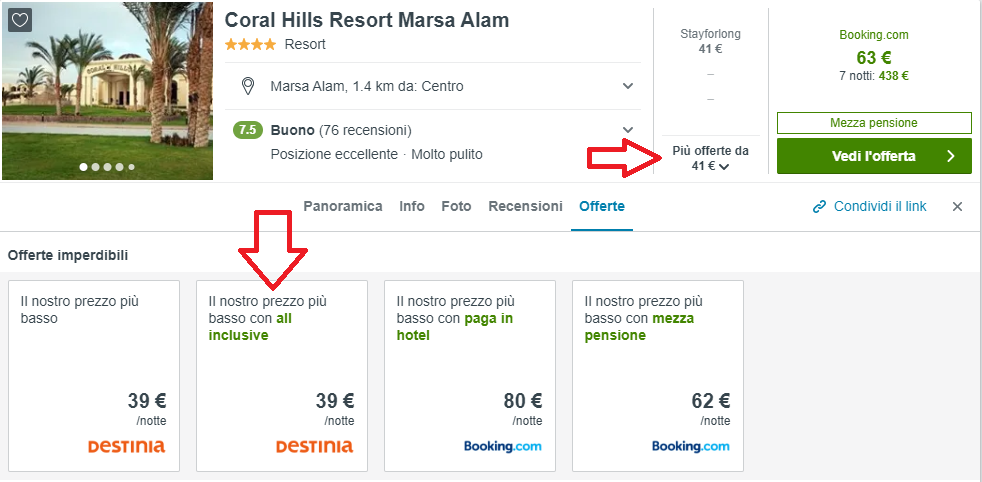Screen dimensions: 982x482
Task: Expand the Buono reviews section
Action: pos(628,130)
